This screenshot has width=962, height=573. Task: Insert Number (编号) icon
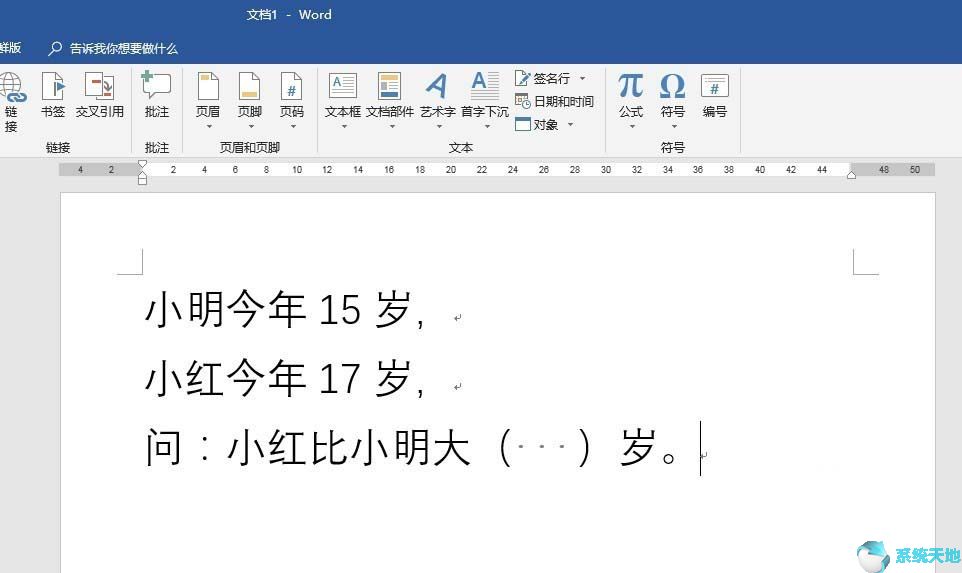pyautogui.click(x=715, y=86)
